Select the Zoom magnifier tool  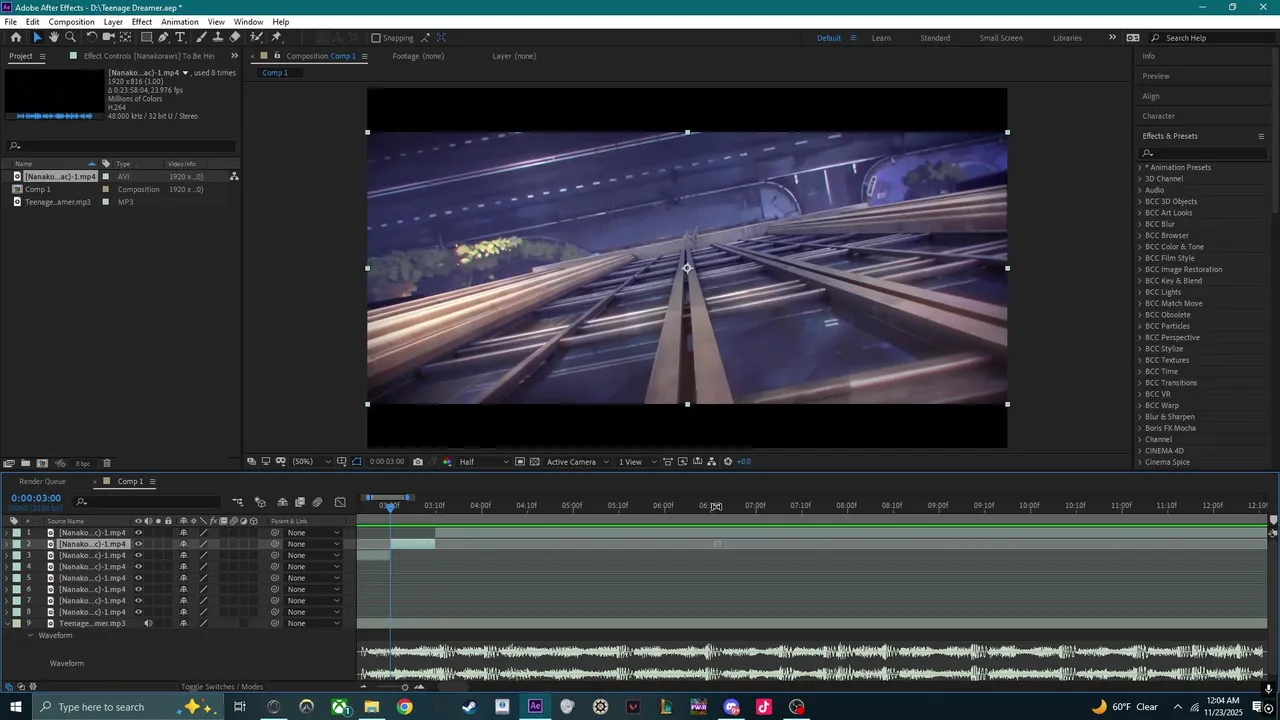[x=70, y=37]
